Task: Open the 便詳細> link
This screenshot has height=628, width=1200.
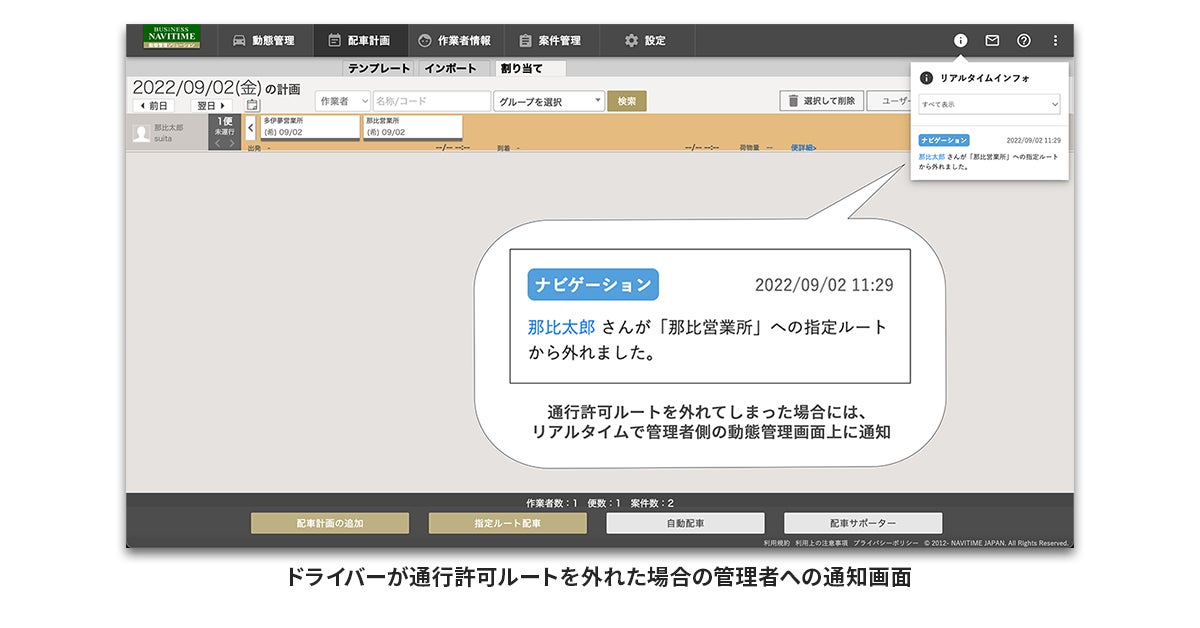Action: point(804,148)
